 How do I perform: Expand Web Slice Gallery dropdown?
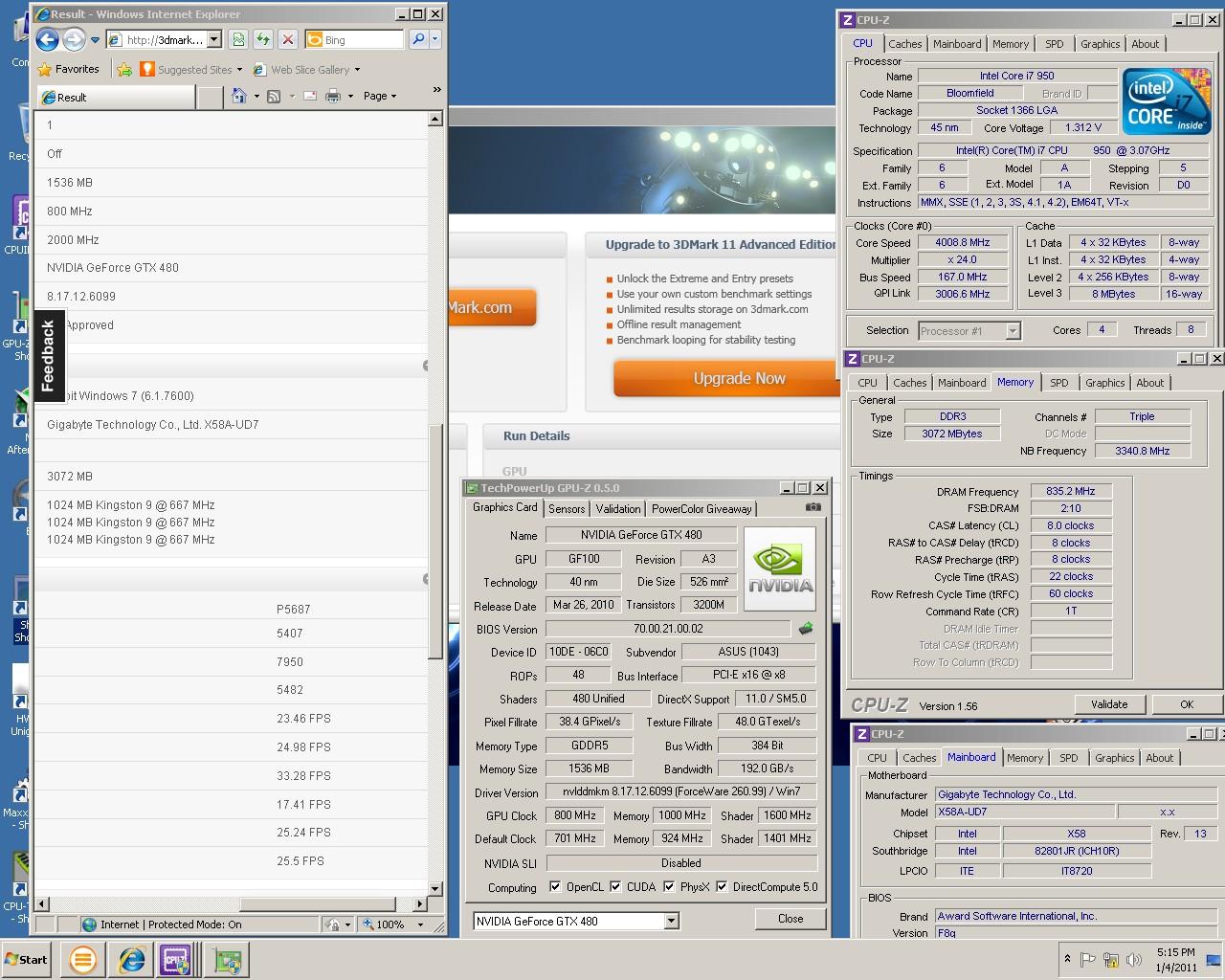coord(357,69)
